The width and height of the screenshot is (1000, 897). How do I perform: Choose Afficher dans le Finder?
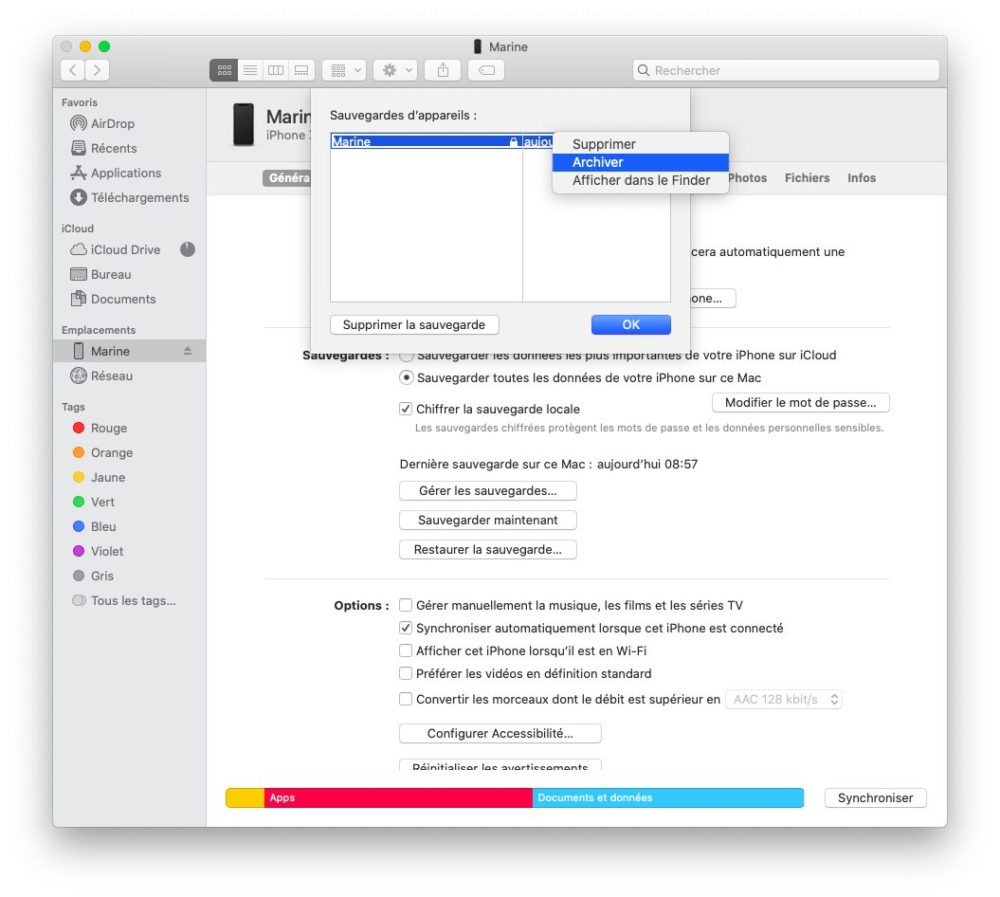(x=640, y=181)
